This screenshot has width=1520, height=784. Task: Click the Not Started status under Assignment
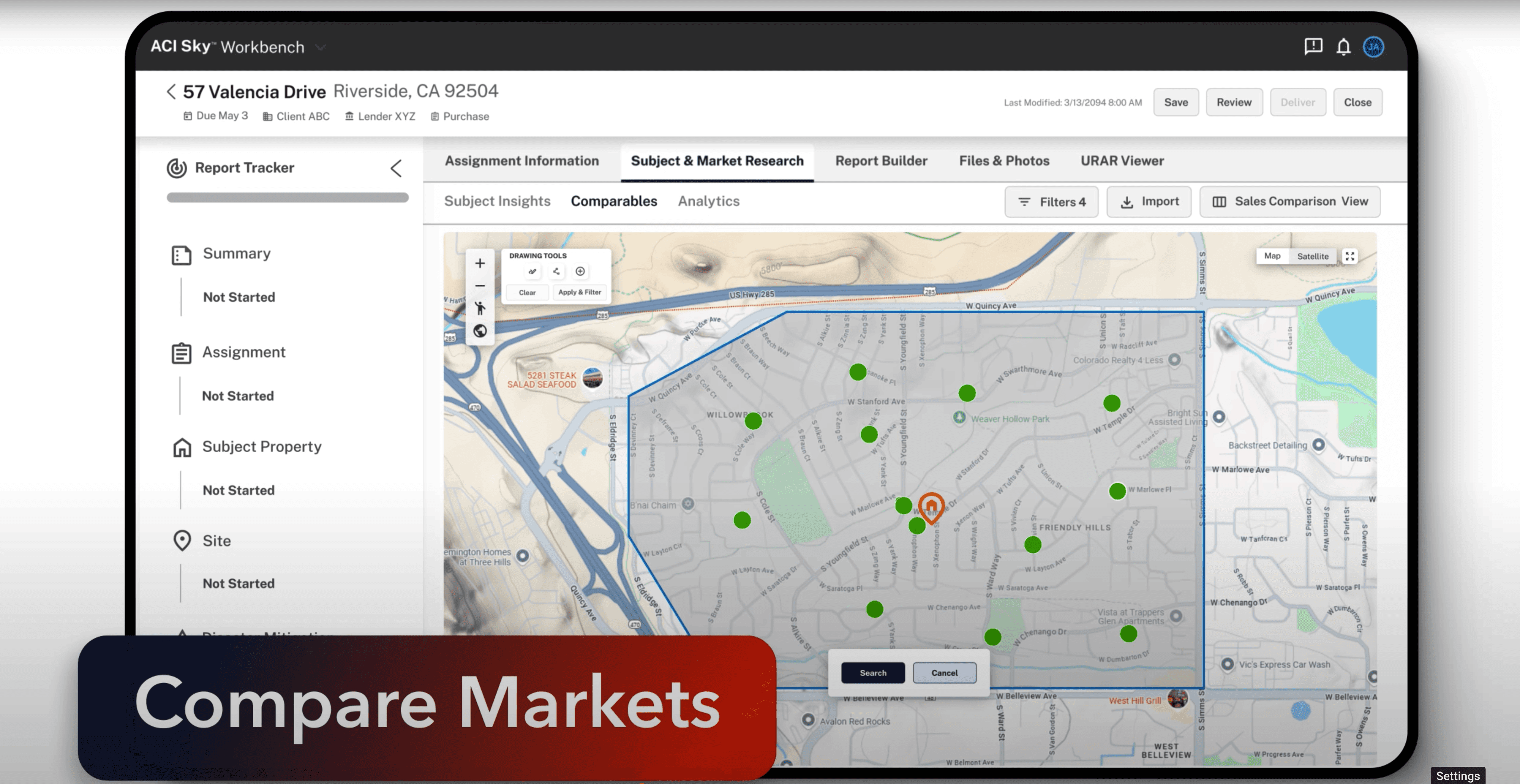[238, 396]
